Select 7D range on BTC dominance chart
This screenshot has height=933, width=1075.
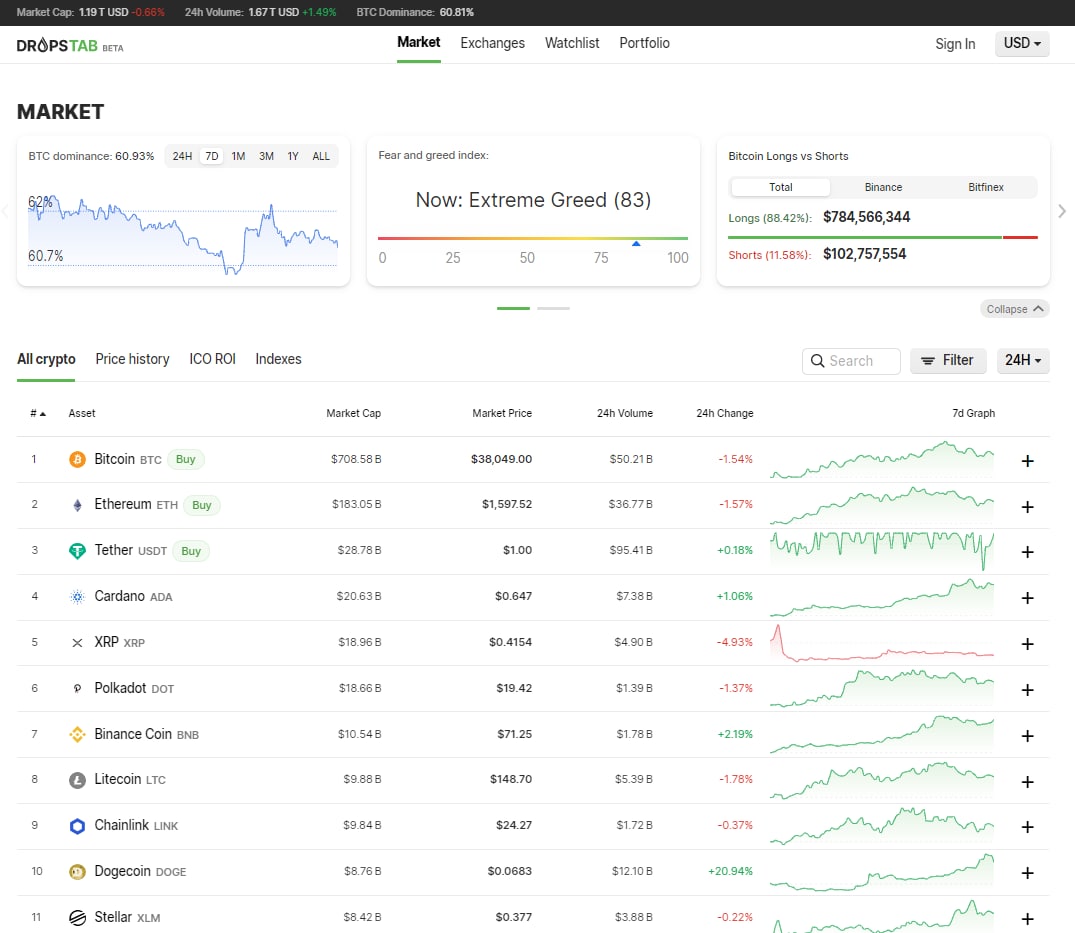pyautogui.click(x=212, y=156)
